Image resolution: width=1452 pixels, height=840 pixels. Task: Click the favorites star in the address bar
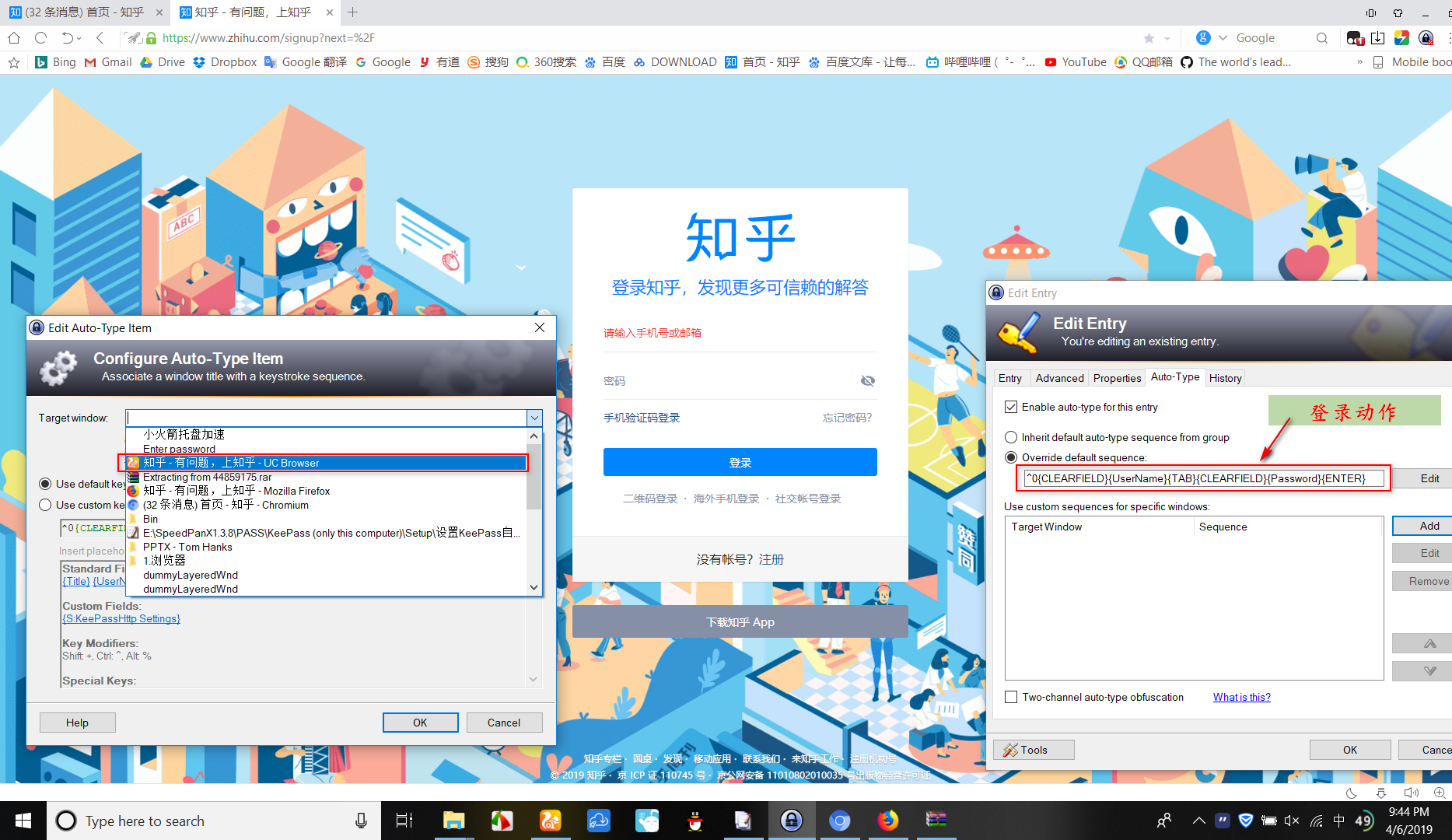[1147, 37]
